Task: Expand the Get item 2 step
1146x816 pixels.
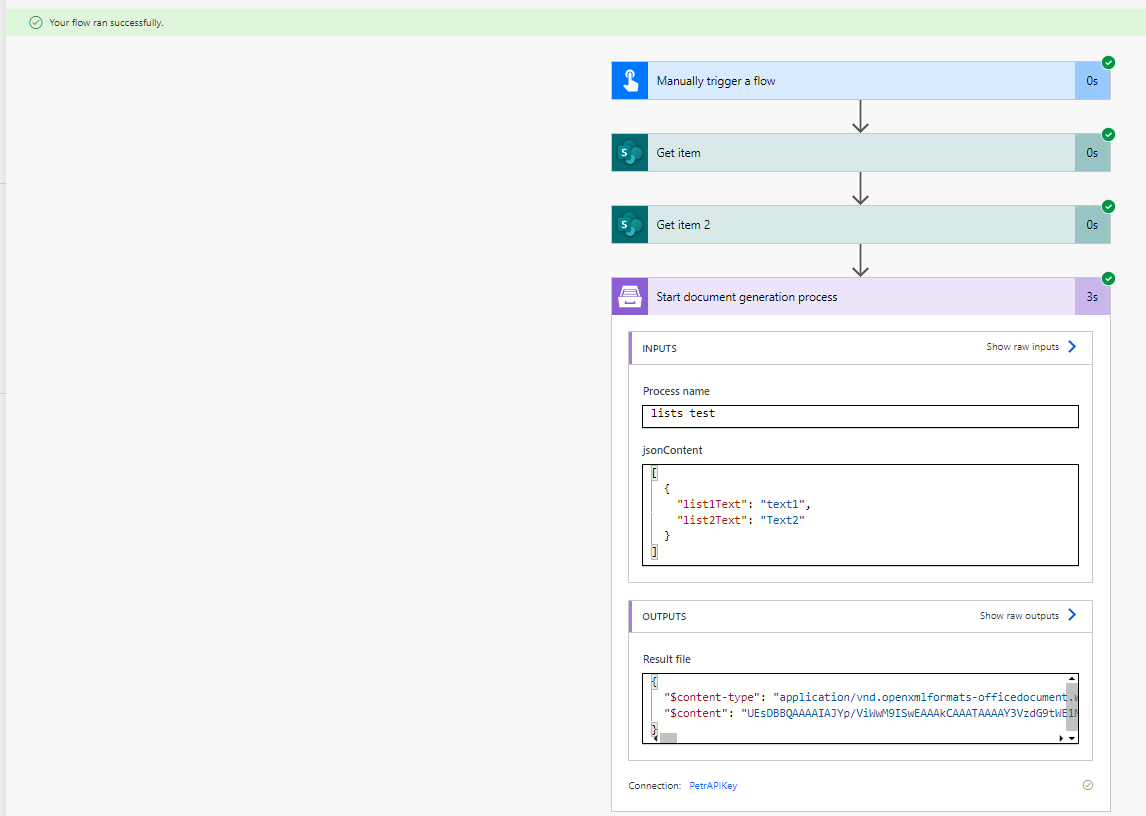Action: pos(860,225)
